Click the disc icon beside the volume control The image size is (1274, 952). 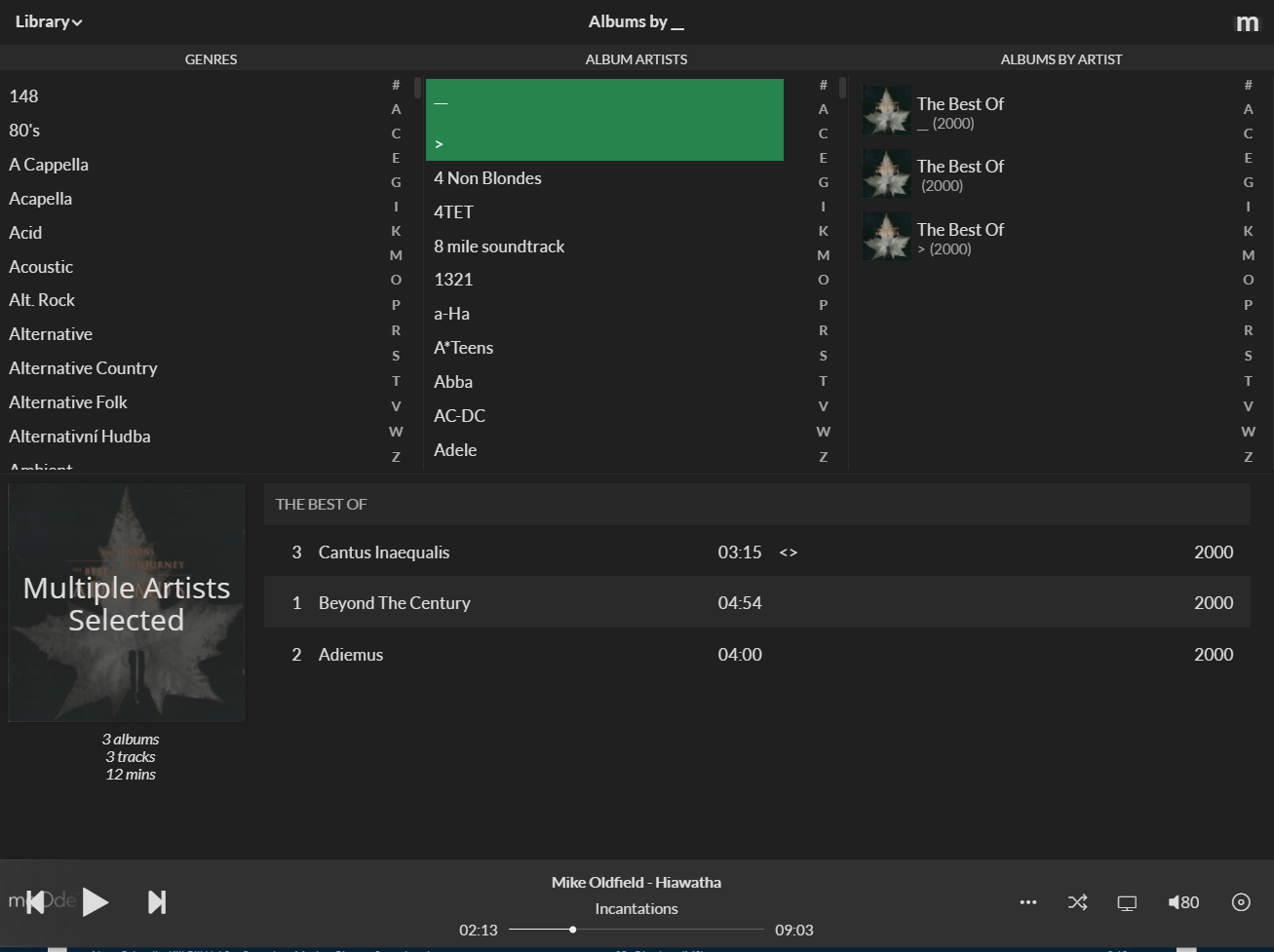[x=1240, y=902]
